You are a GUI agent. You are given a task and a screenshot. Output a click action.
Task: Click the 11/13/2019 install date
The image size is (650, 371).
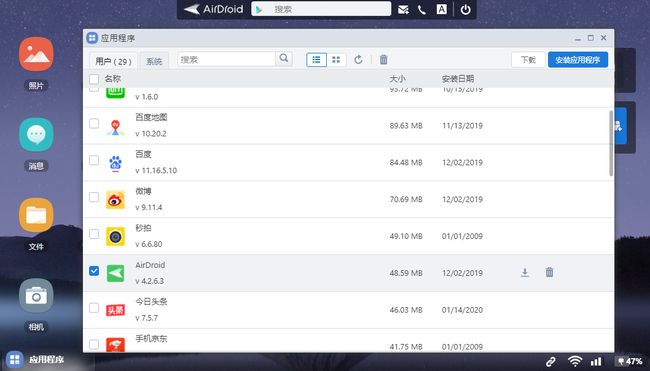click(462, 126)
